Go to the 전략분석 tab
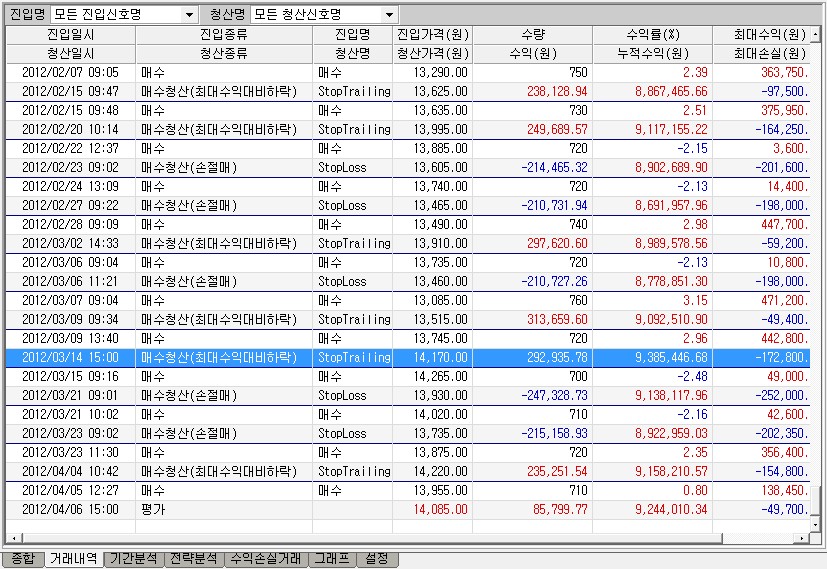Screen dimensions: 827x569 pyautogui.click(x=194, y=559)
